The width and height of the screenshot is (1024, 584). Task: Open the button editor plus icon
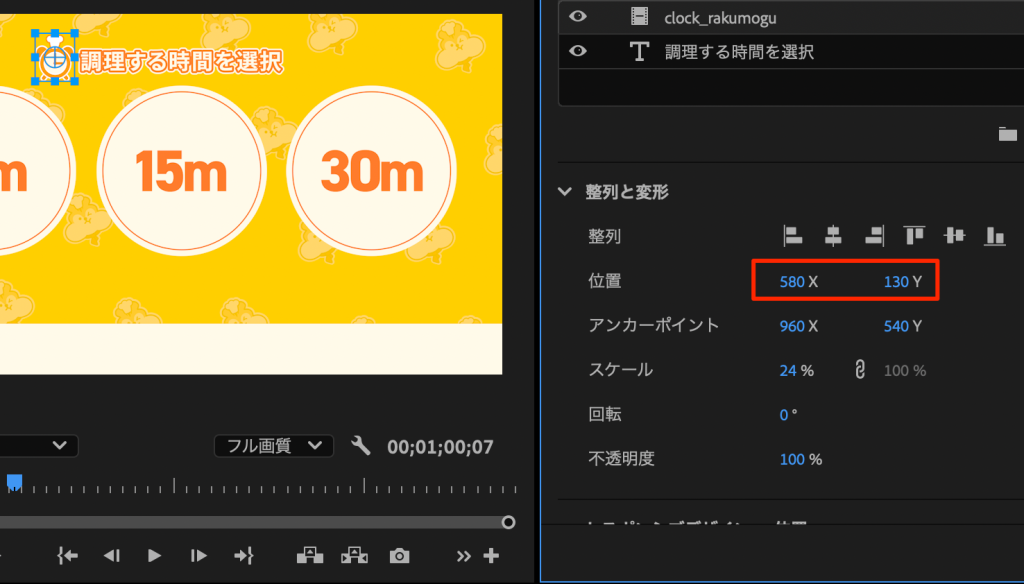pyautogui.click(x=491, y=556)
